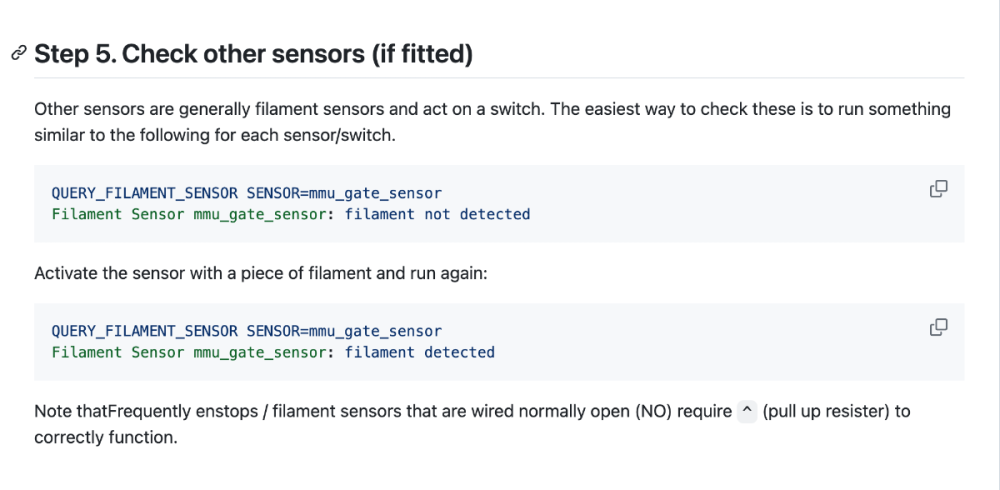The height and width of the screenshot is (490, 1000).
Task: Click SENSOR=mmu_gate_sensor parameter in first block
Action: point(344,193)
